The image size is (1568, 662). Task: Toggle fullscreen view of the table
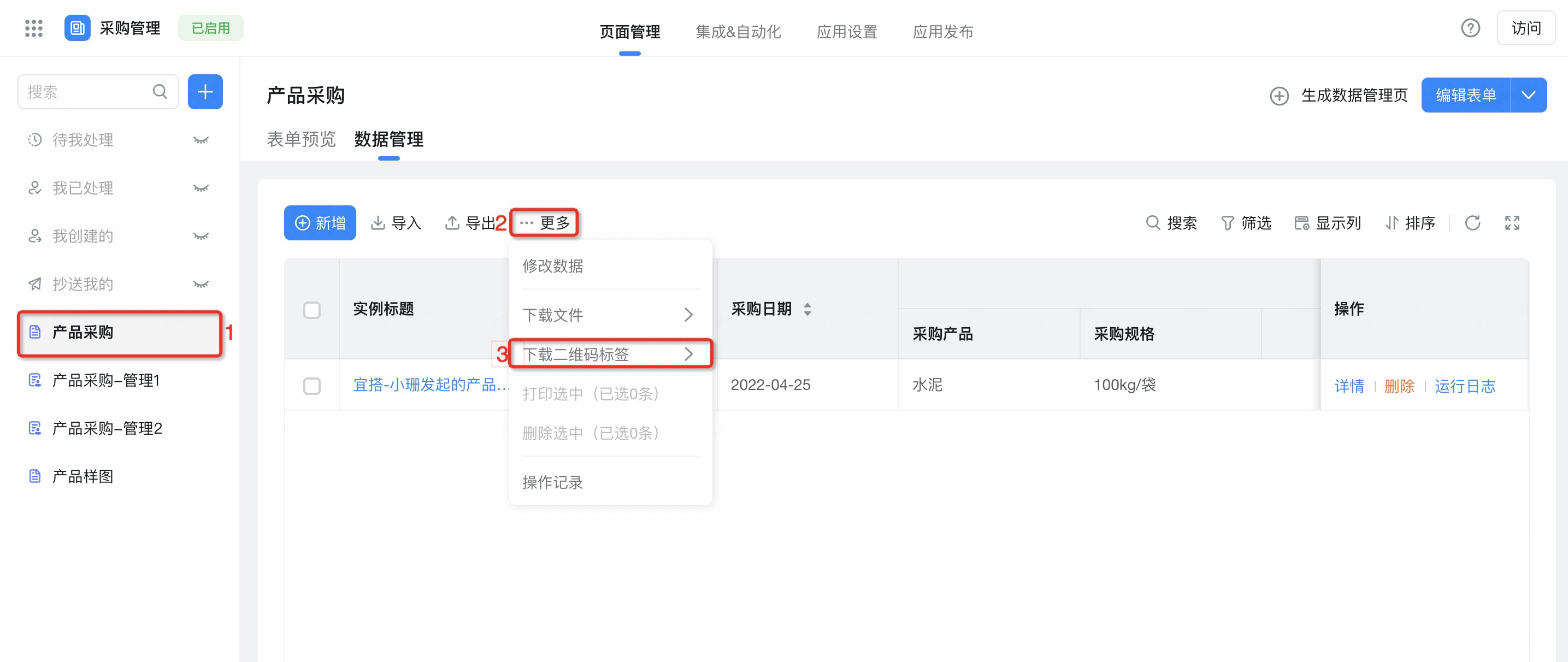(1512, 223)
